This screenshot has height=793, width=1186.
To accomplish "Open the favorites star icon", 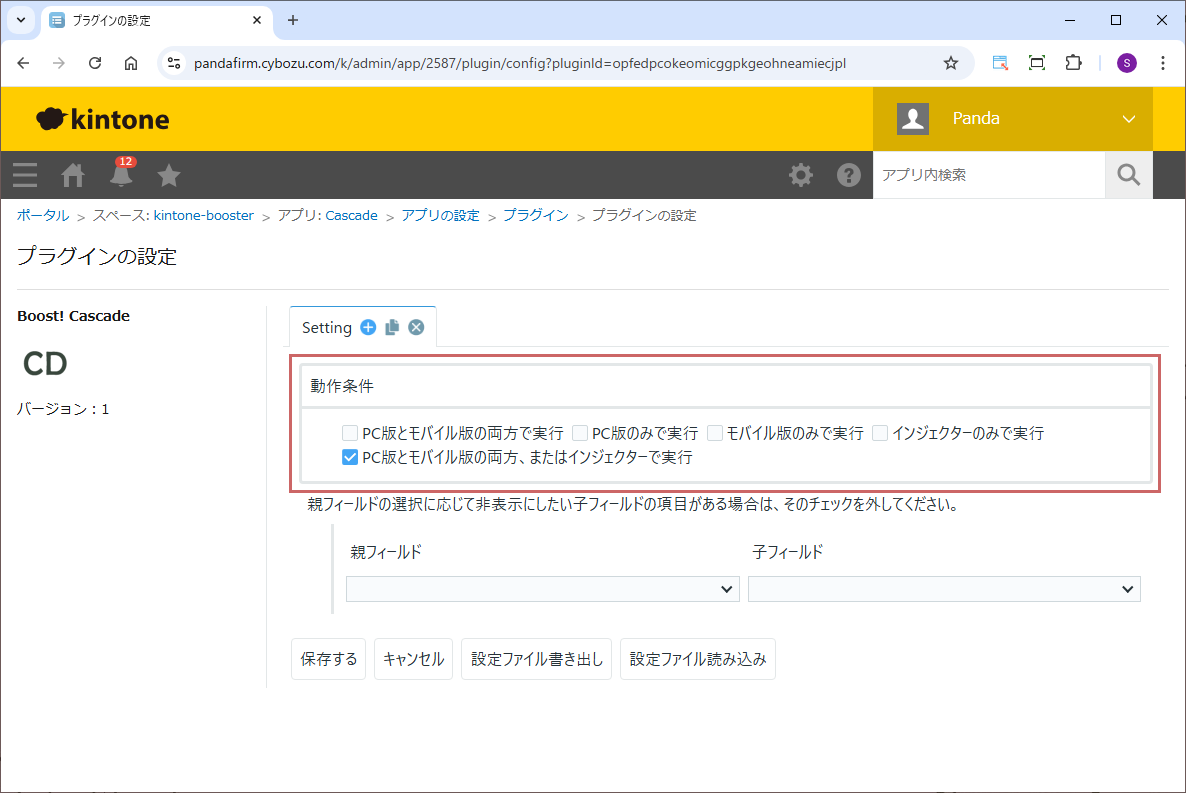I will point(169,176).
